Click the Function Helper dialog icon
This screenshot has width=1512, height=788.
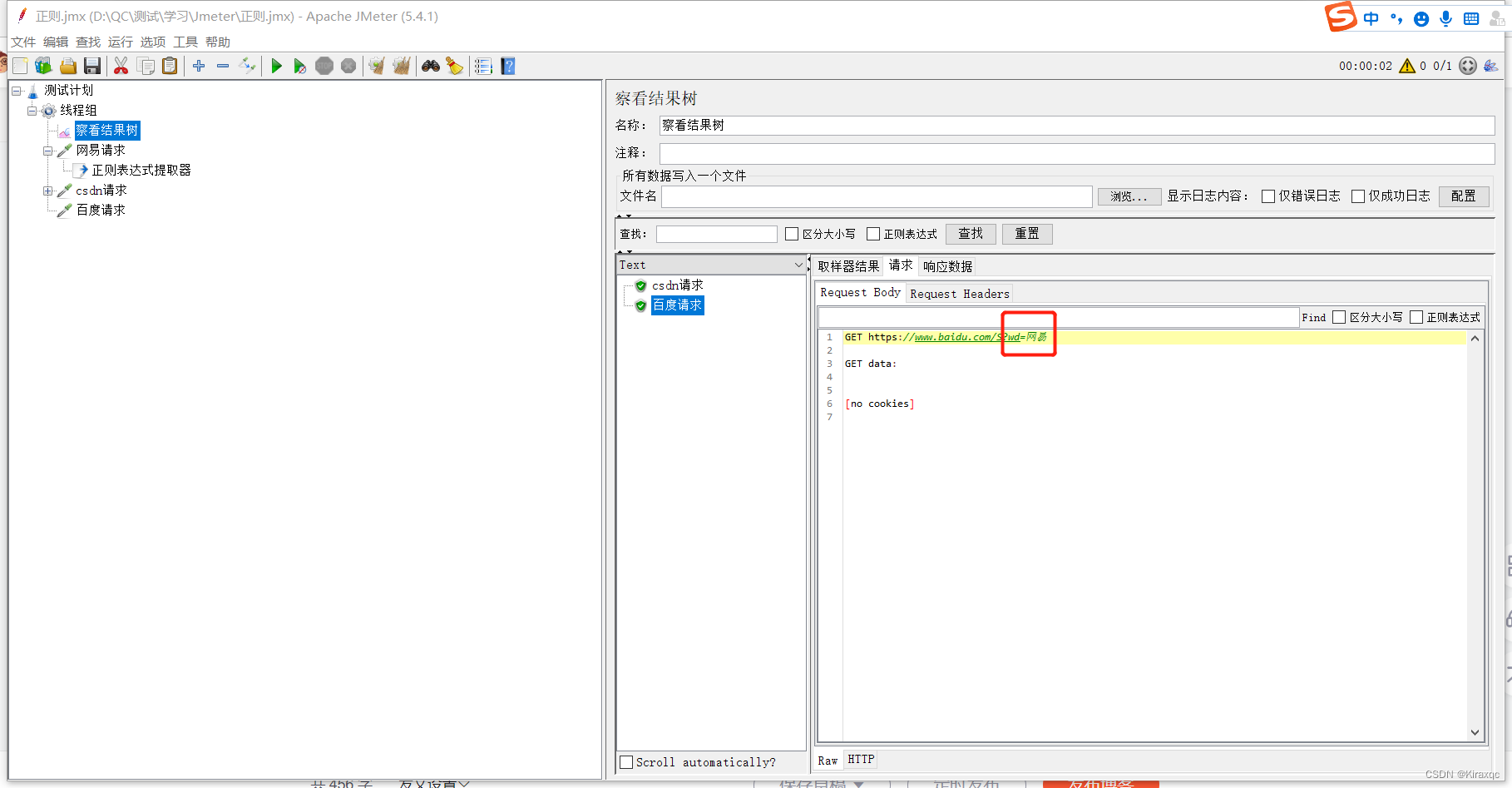[482, 66]
